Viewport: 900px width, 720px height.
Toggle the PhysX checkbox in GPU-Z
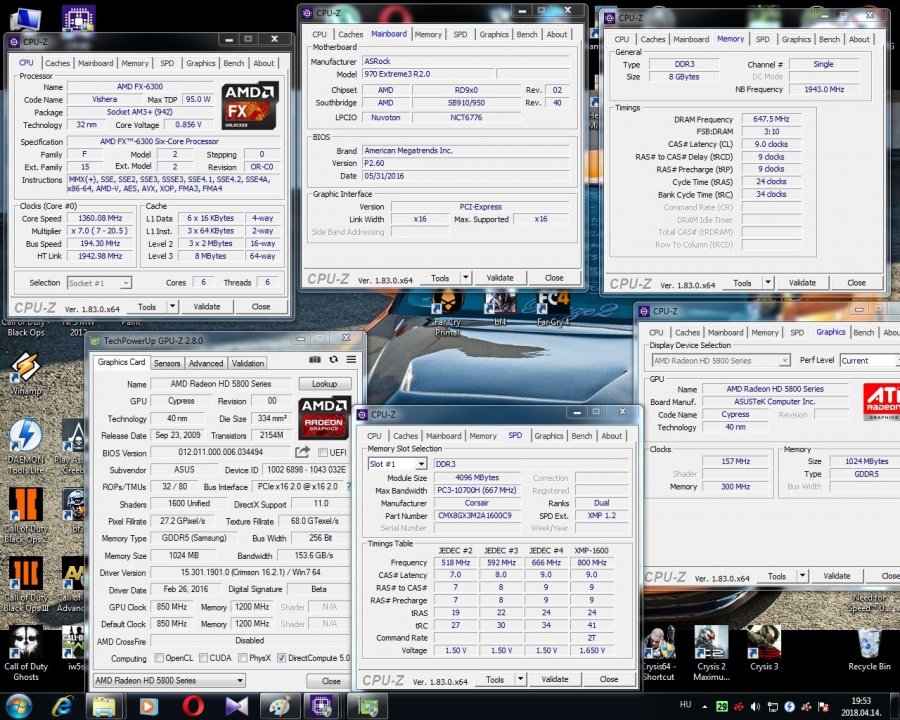[x=243, y=658]
